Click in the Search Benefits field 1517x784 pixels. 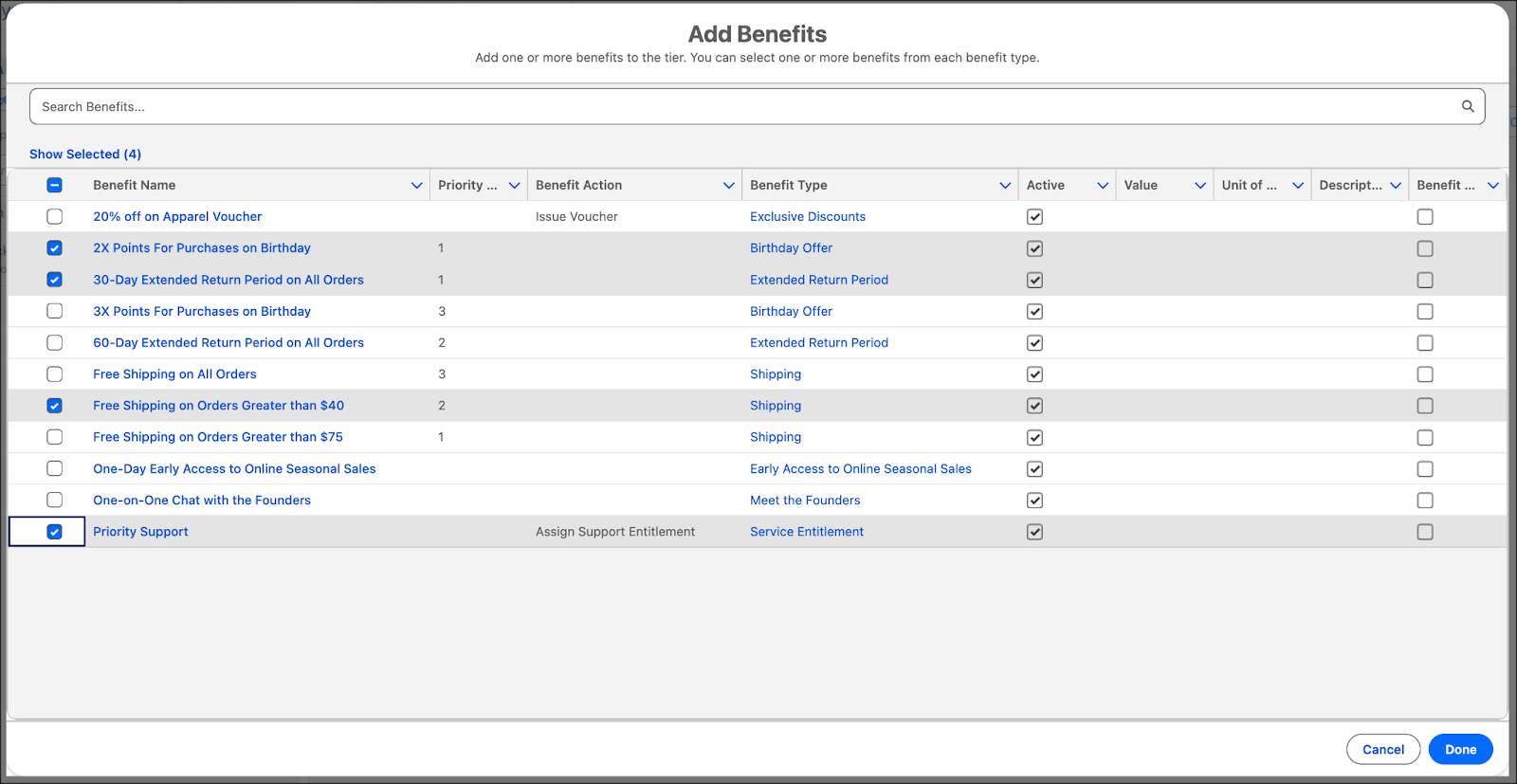pyautogui.click(x=740, y=106)
